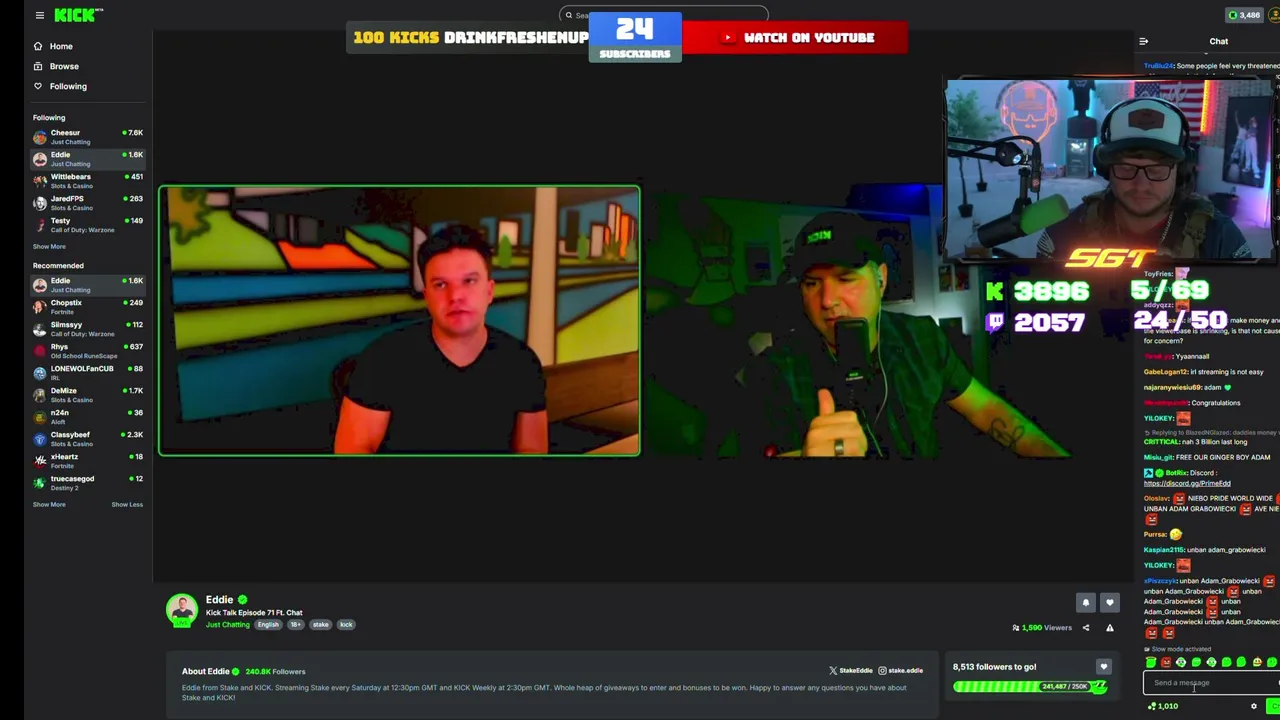Viewport: 1280px width, 720px height.
Task: Open Cheesur's channel in the Following list
Action: (x=88, y=137)
